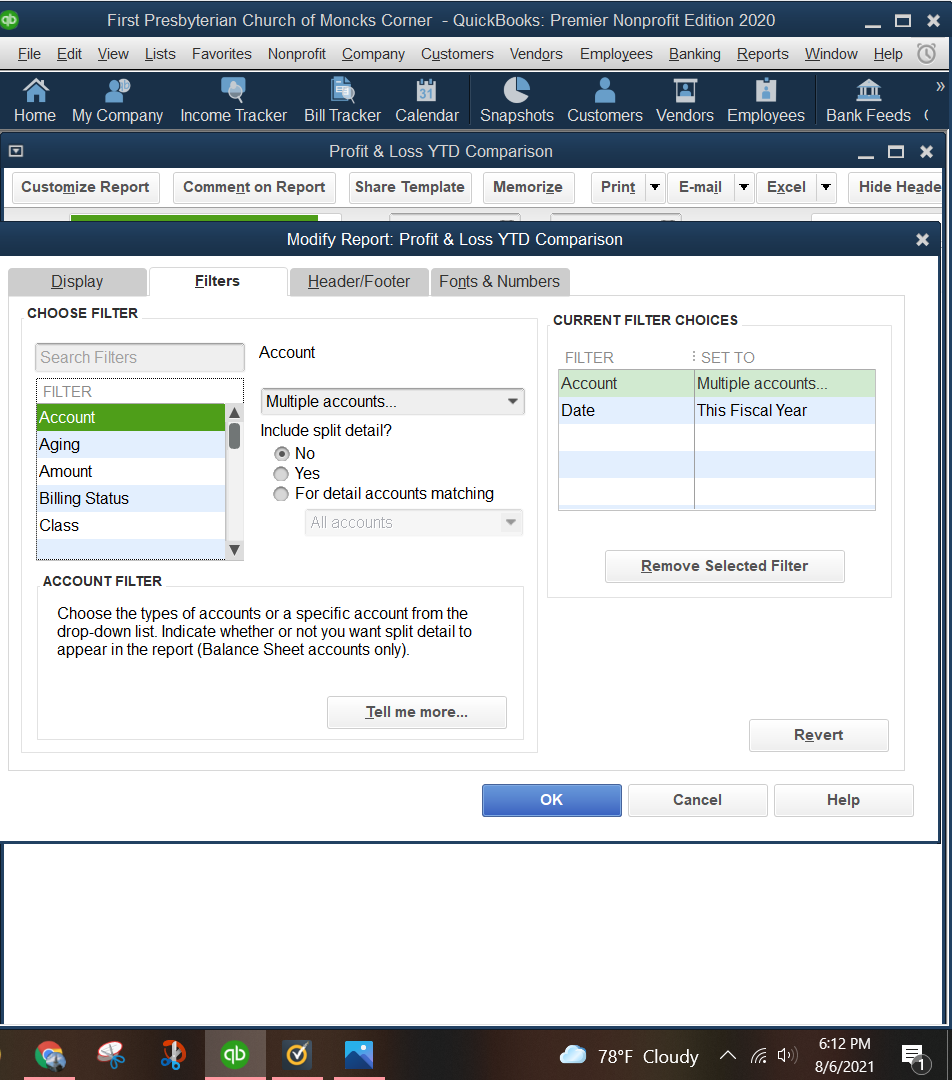Open the Income Tracker

(x=233, y=100)
